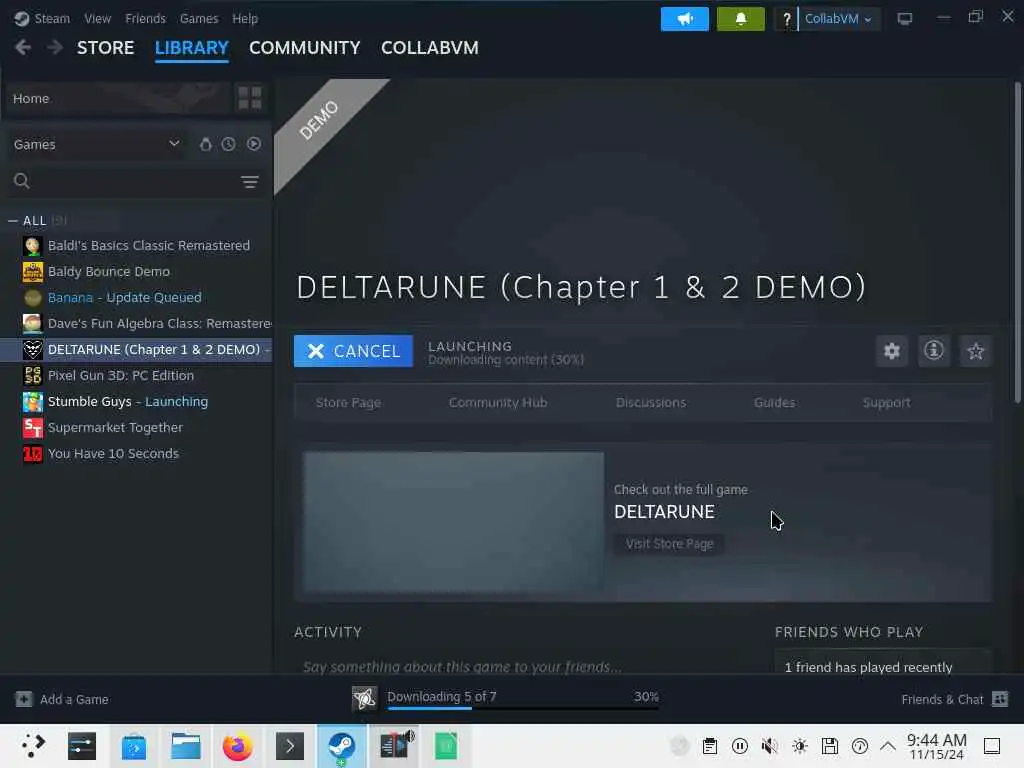Toggle sort by recent activity clock icon
Viewport: 1024px width, 768px height.
pyautogui.click(x=228, y=144)
